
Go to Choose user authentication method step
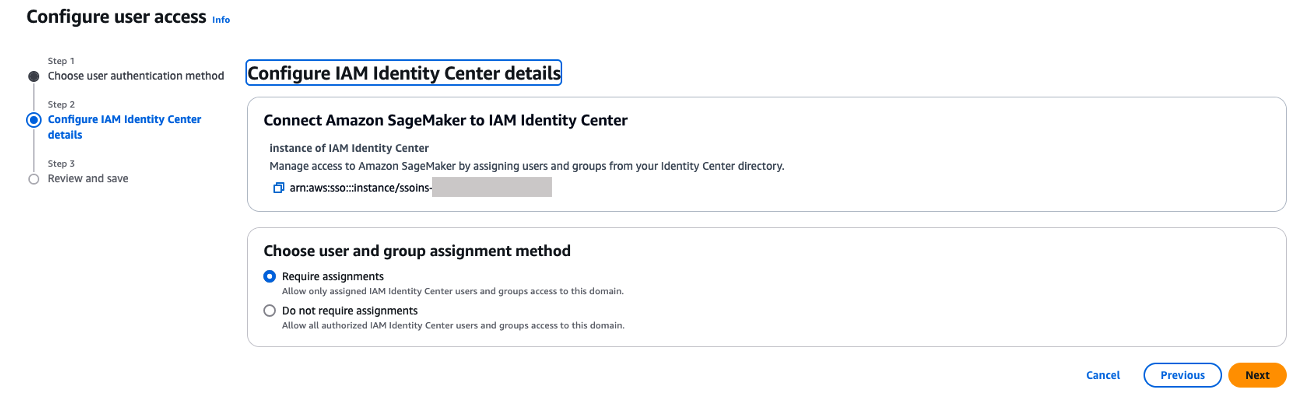click(x=136, y=76)
